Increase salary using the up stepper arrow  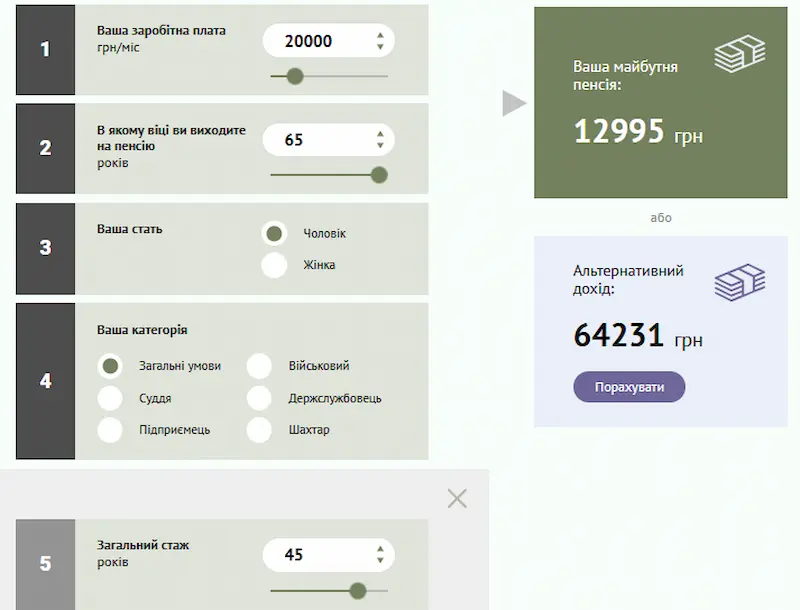coord(380,35)
